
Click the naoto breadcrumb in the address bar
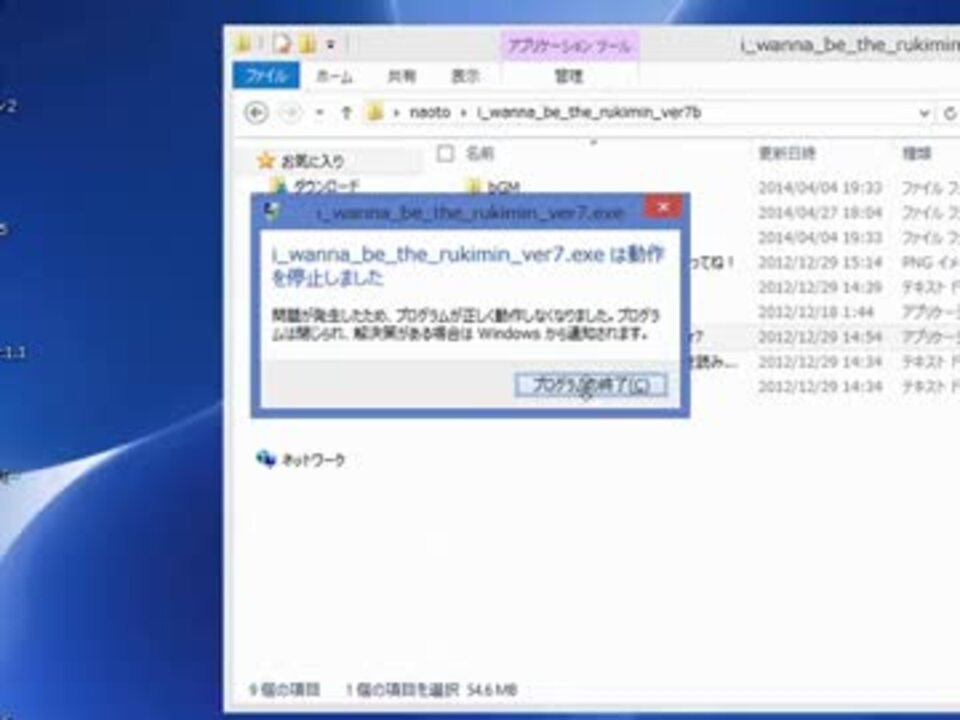(x=430, y=113)
